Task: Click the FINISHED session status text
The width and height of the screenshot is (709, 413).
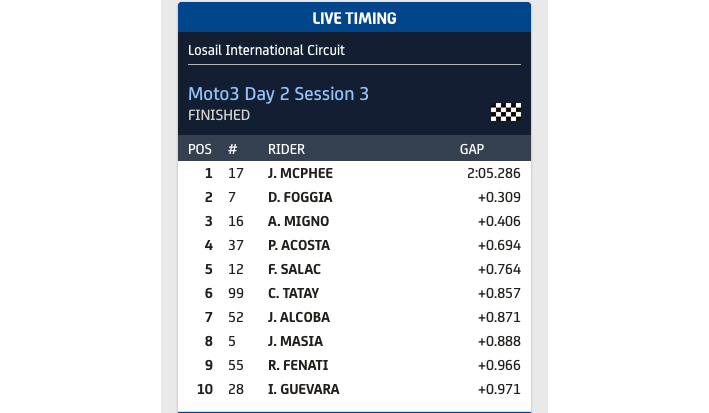Action: coord(219,115)
